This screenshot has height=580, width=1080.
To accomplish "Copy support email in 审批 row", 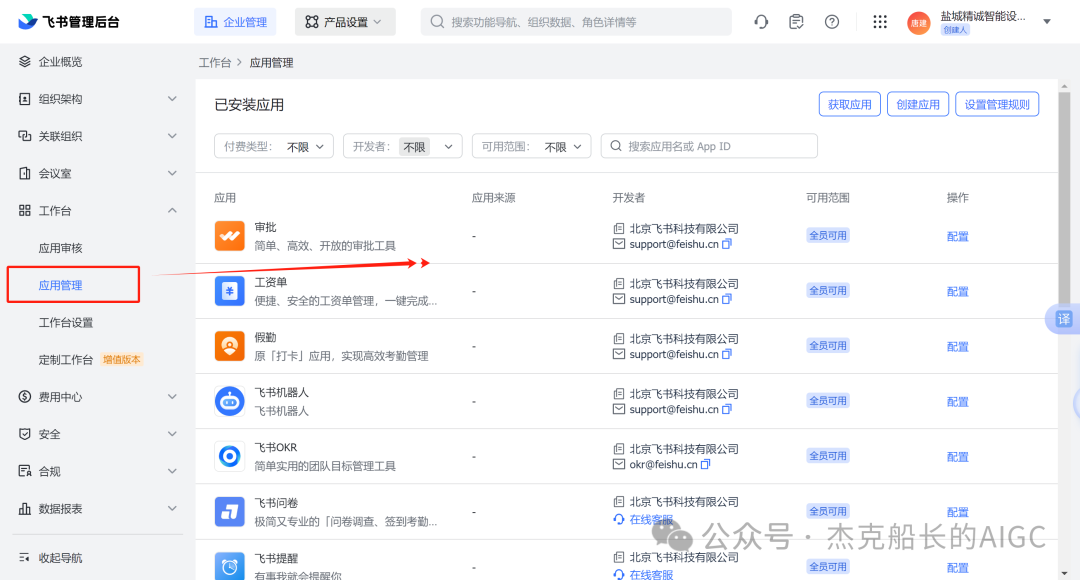I will click(727, 244).
